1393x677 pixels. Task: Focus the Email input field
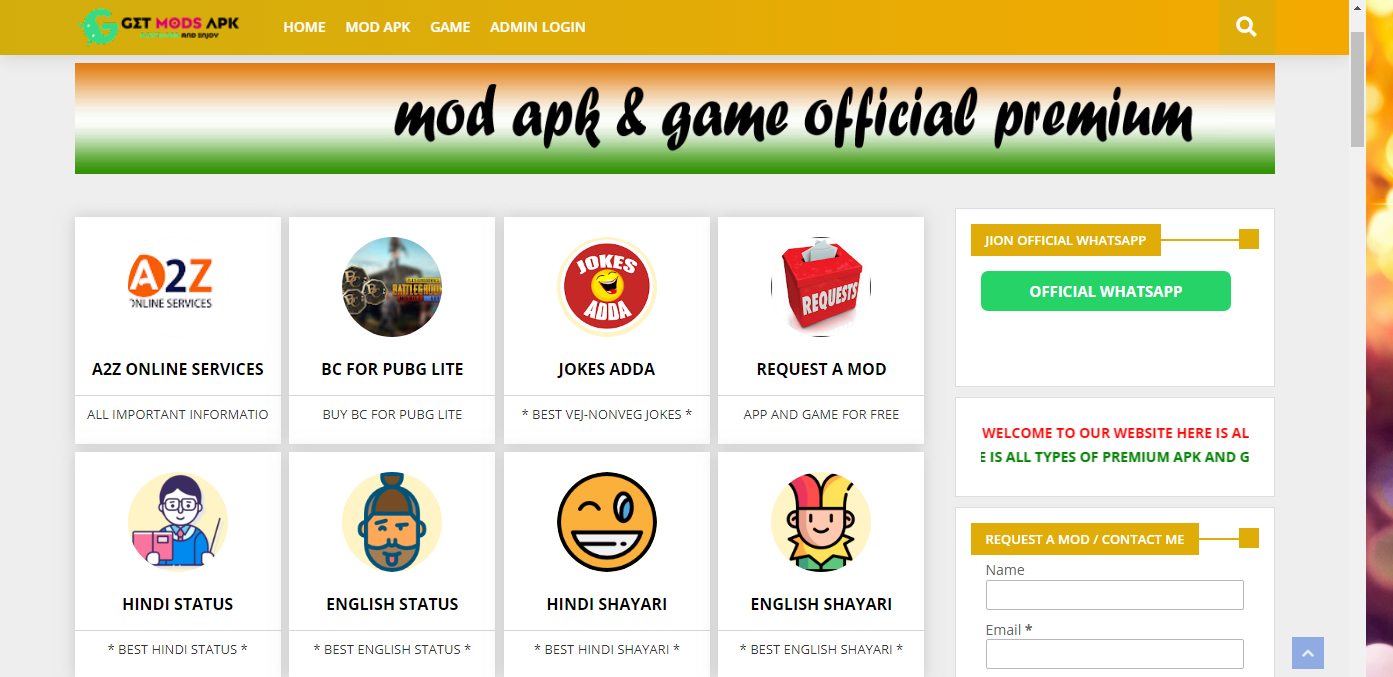pos(1115,654)
